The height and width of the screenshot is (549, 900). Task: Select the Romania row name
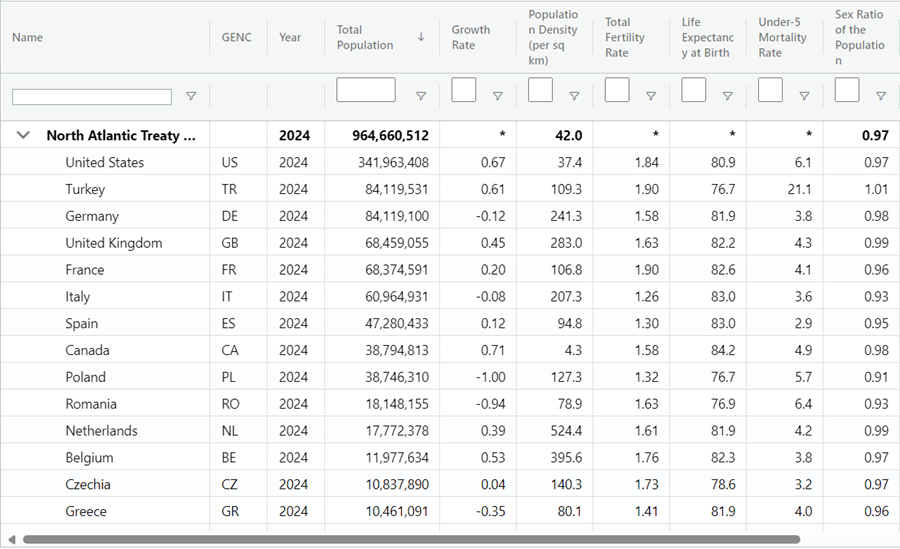(91, 404)
